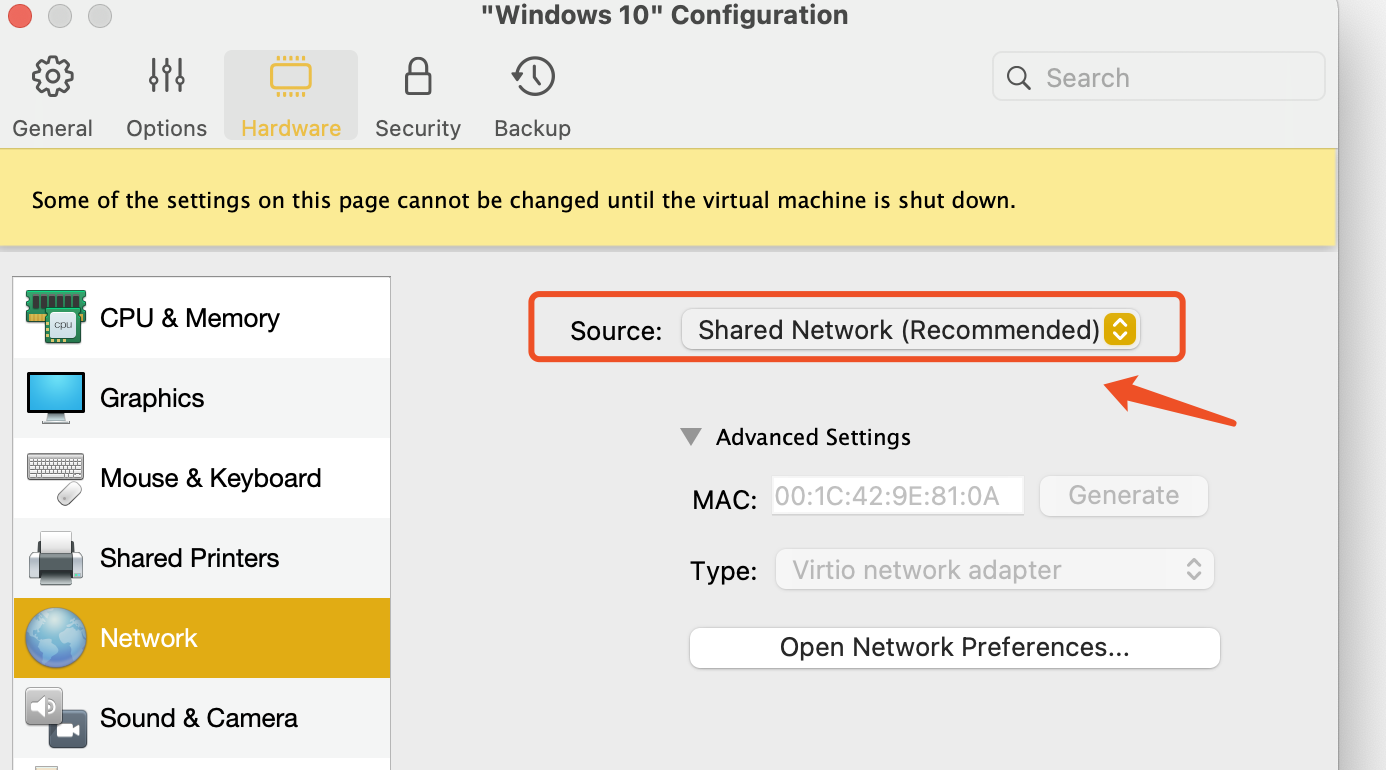Click the Graphics monitor icon
The width and height of the screenshot is (1386, 770).
(56, 398)
